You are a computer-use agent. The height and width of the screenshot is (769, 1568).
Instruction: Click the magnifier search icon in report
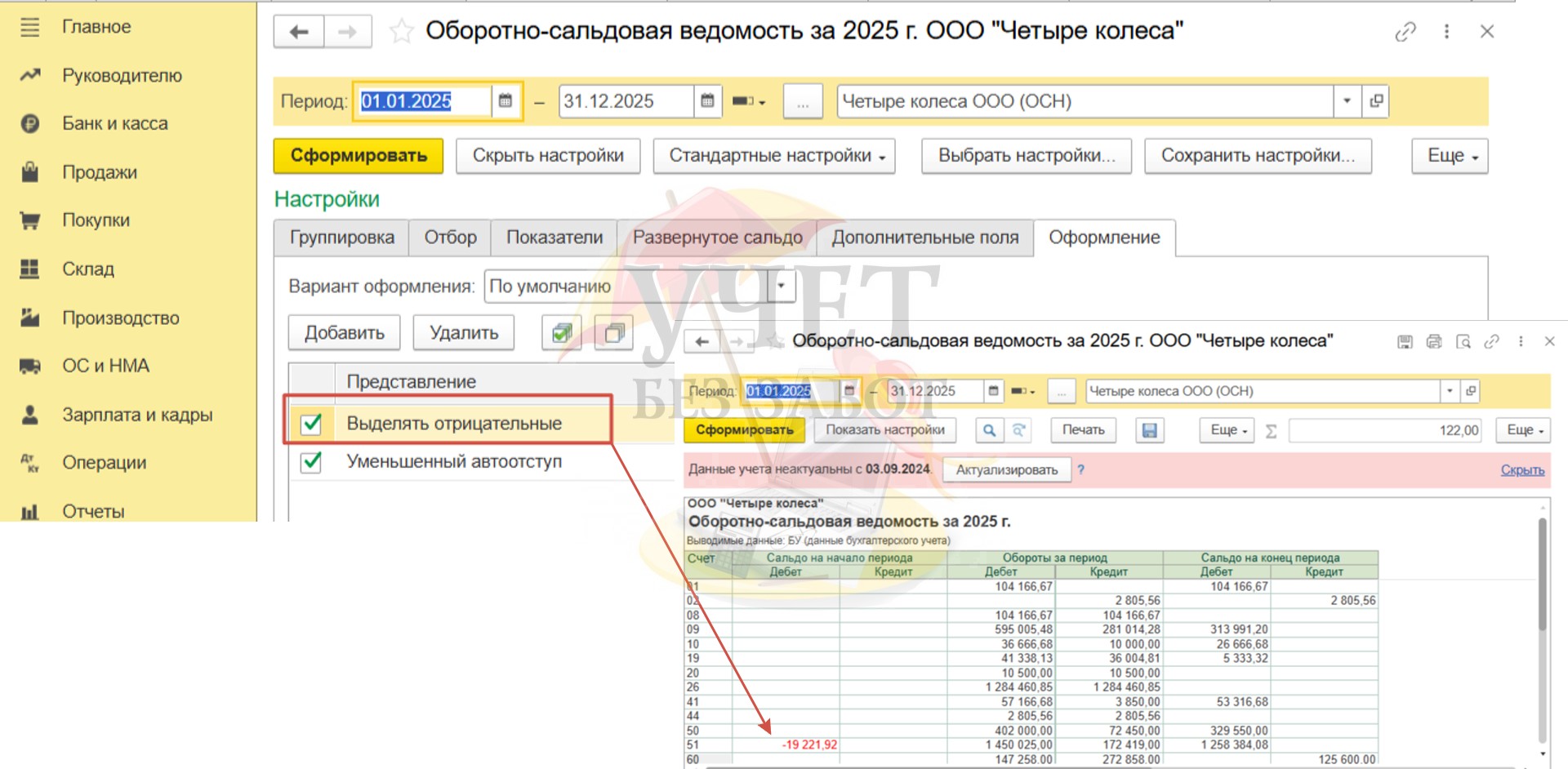pos(989,430)
